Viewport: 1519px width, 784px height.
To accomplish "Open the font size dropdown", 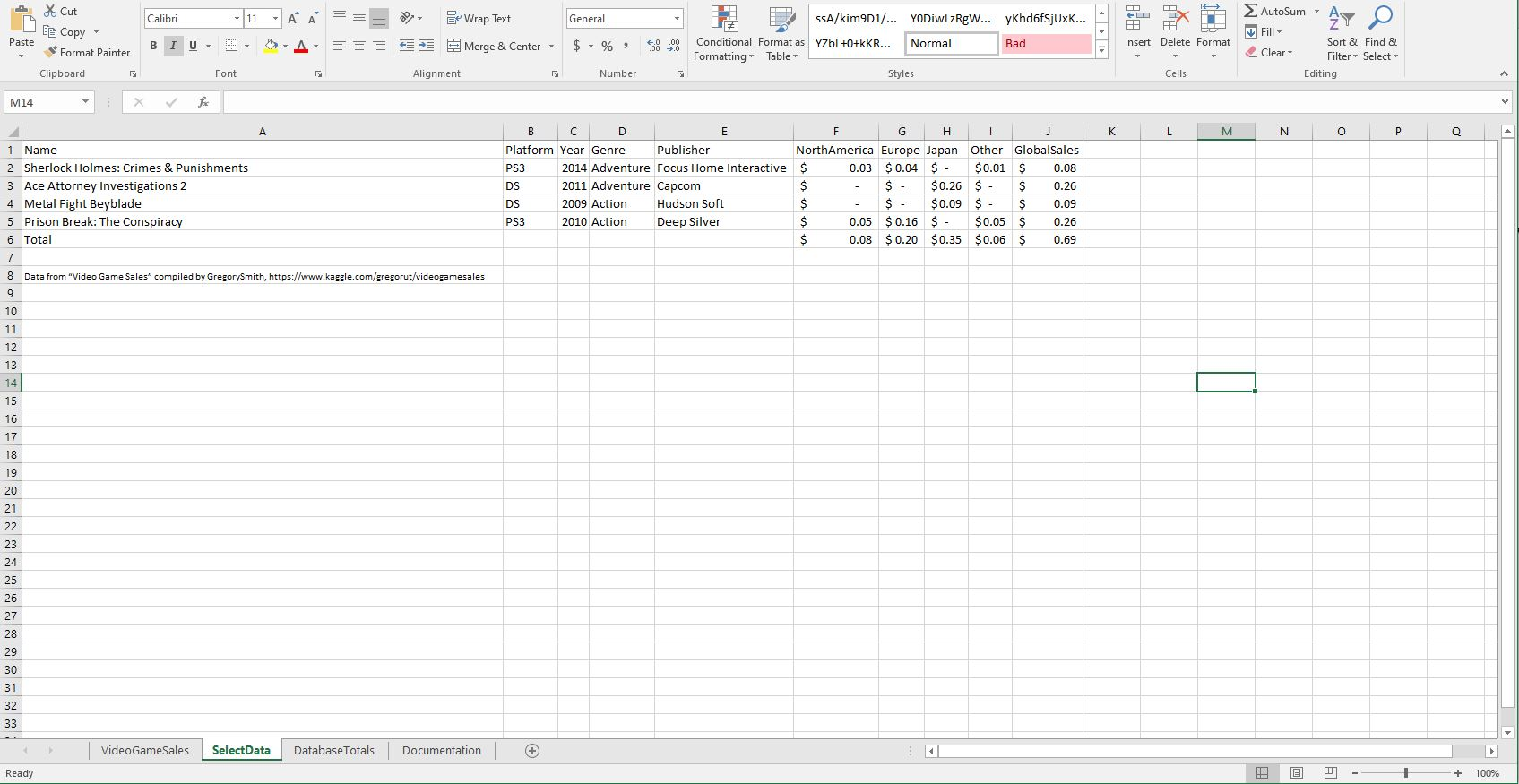I will (x=275, y=18).
